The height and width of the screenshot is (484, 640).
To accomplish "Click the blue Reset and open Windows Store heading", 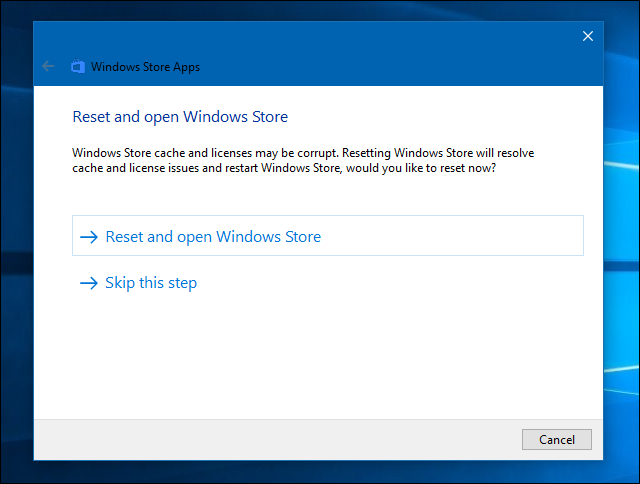I will coord(180,117).
